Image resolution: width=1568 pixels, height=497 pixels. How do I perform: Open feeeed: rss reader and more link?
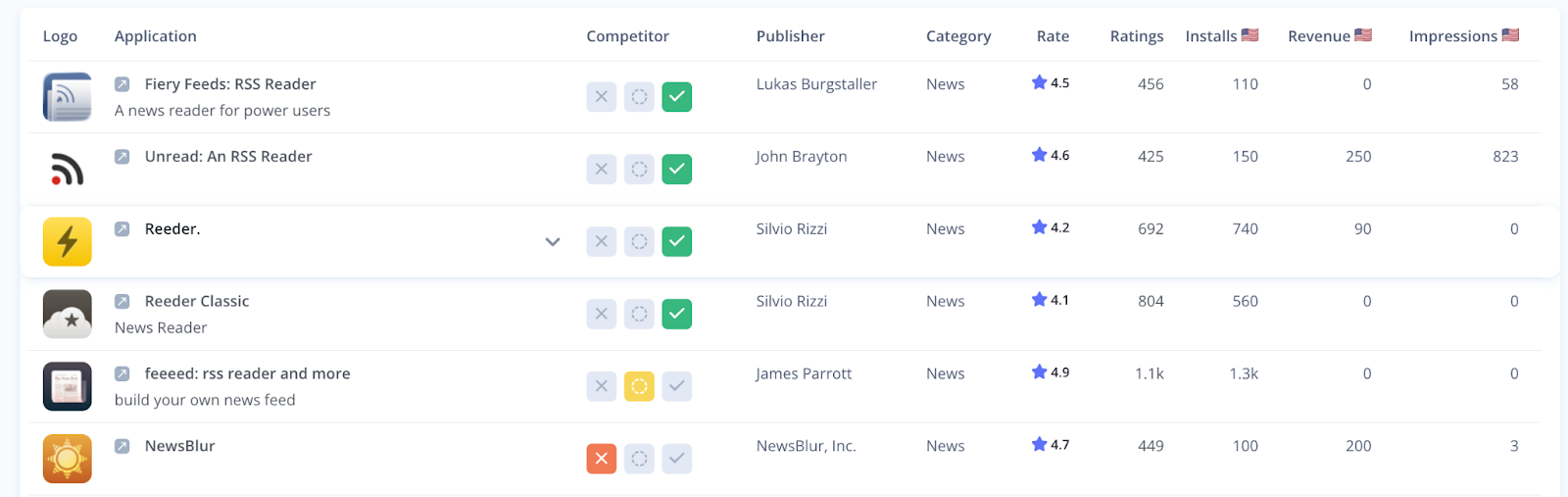coord(247,373)
